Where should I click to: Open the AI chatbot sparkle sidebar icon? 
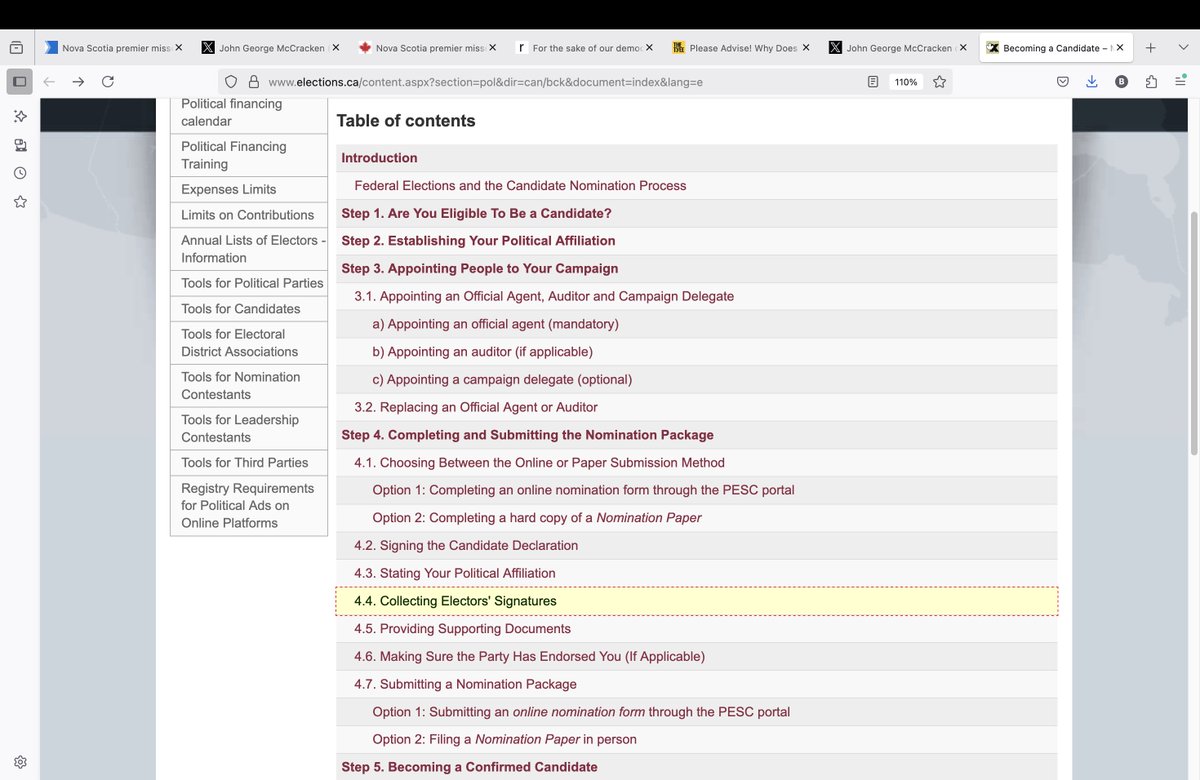coord(20,117)
